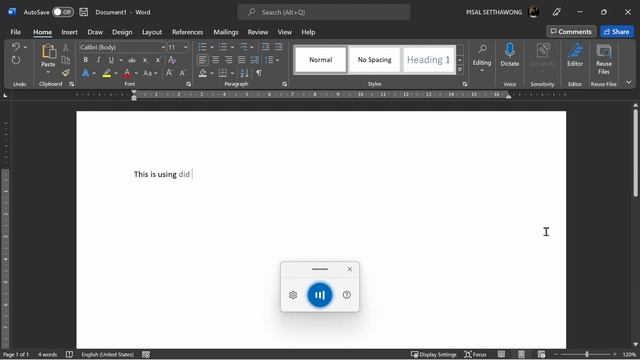The height and width of the screenshot is (360, 640).
Task: Center the paragraph text
Action: tap(216, 60)
